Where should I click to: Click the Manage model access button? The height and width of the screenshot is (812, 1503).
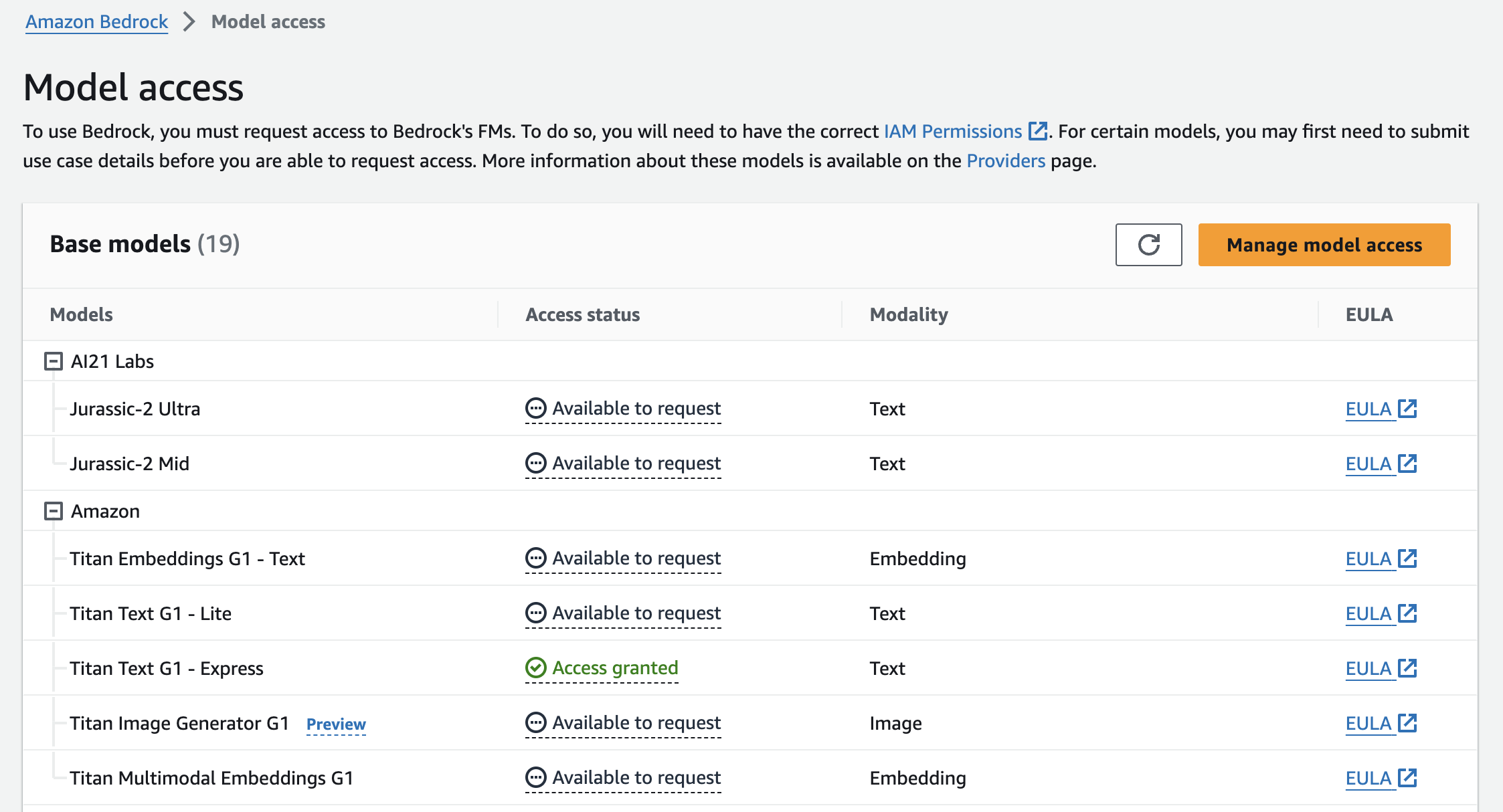[x=1324, y=245]
